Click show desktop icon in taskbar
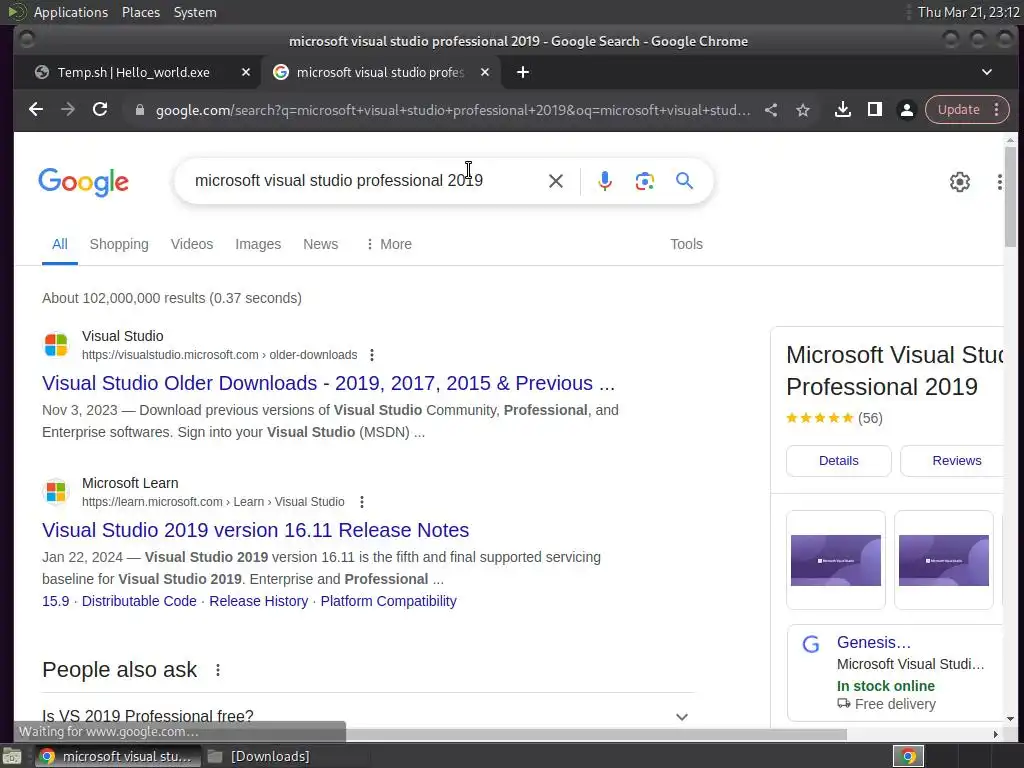Image resolution: width=1024 pixels, height=768 pixels. click(11, 756)
